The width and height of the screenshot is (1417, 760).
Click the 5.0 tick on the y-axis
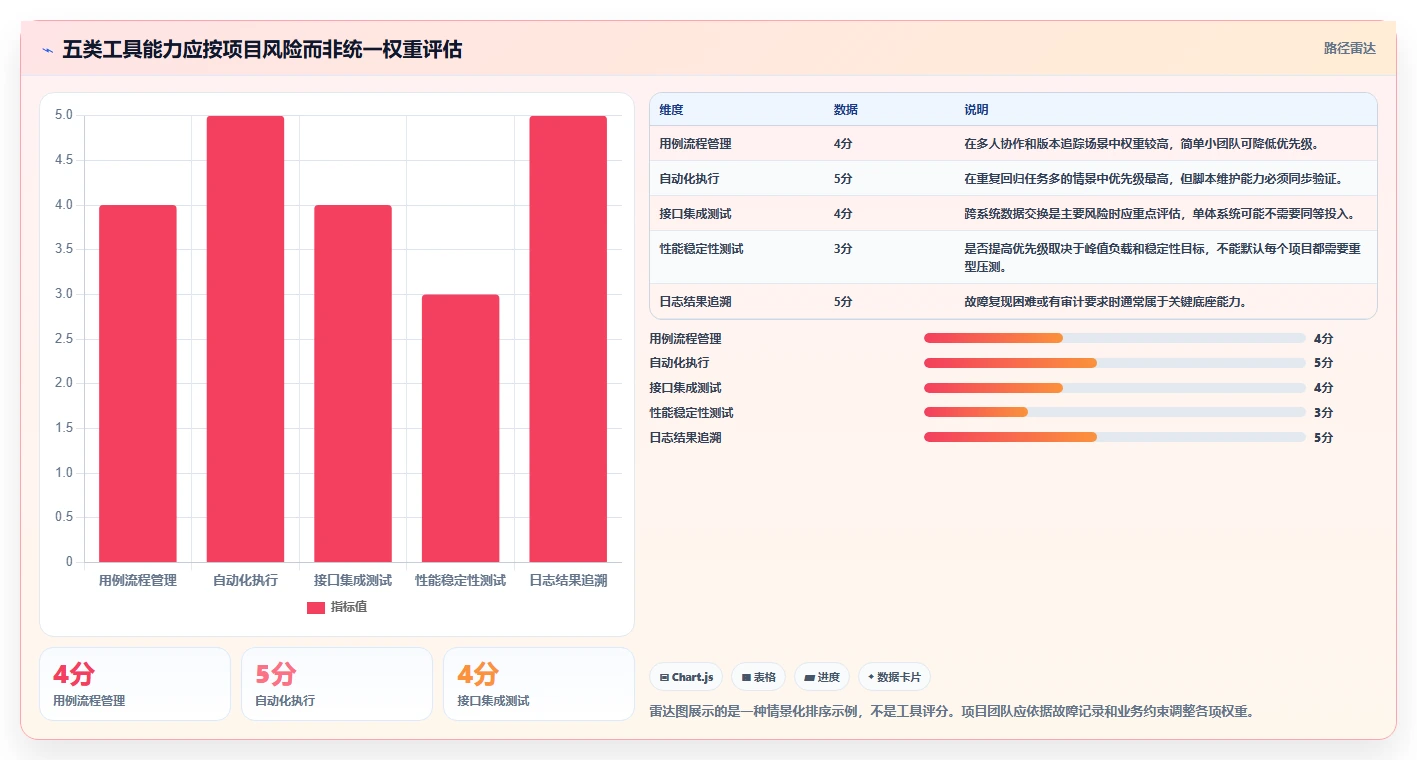(63, 115)
